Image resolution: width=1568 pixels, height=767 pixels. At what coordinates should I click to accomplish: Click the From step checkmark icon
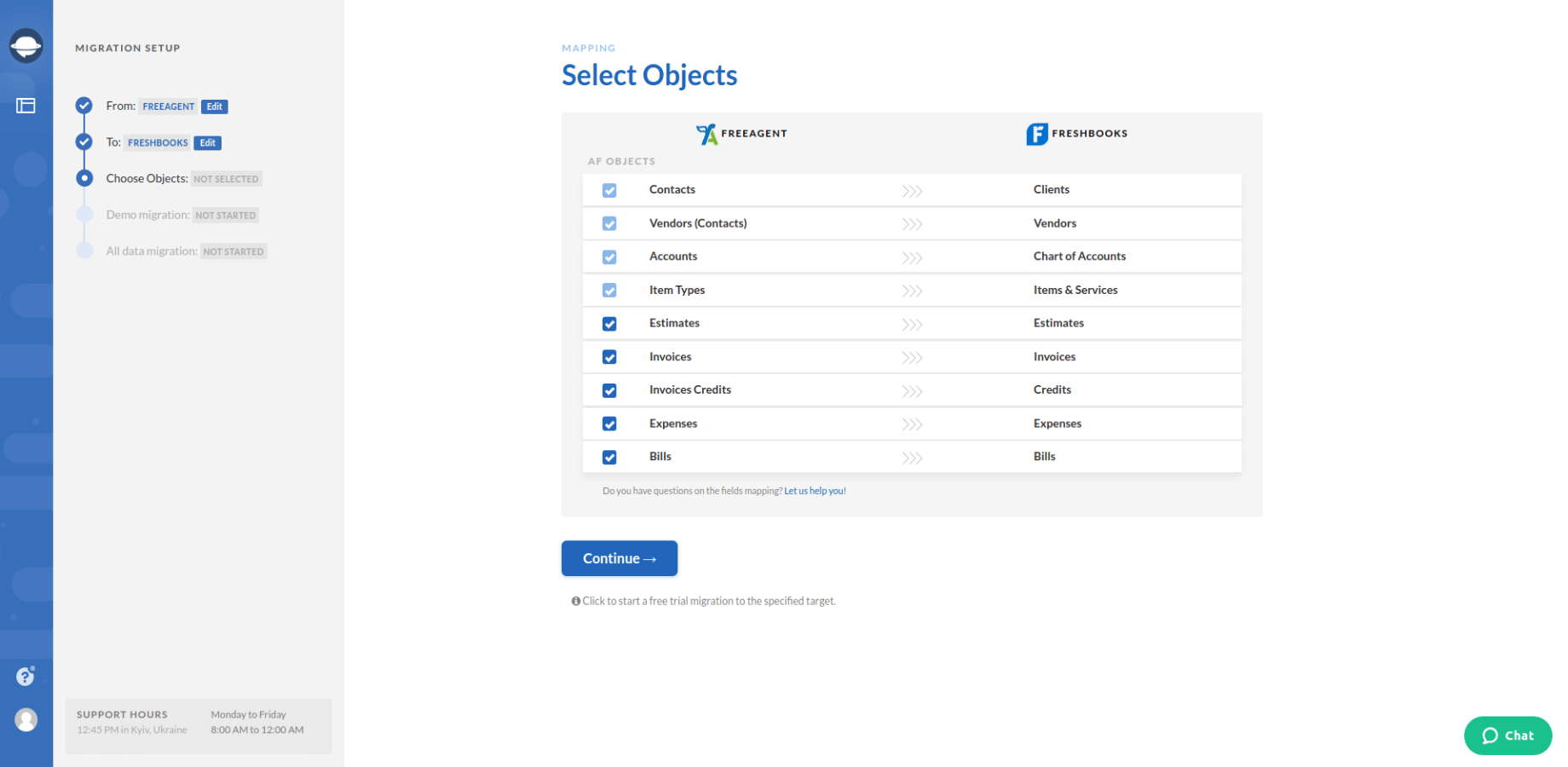point(84,106)
